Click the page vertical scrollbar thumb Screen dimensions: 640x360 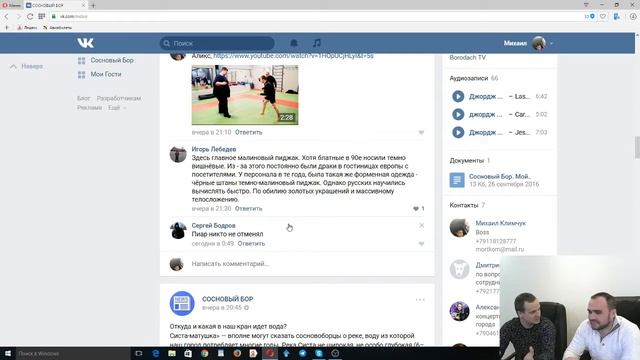pyautogui.click(x=637, y=148)
